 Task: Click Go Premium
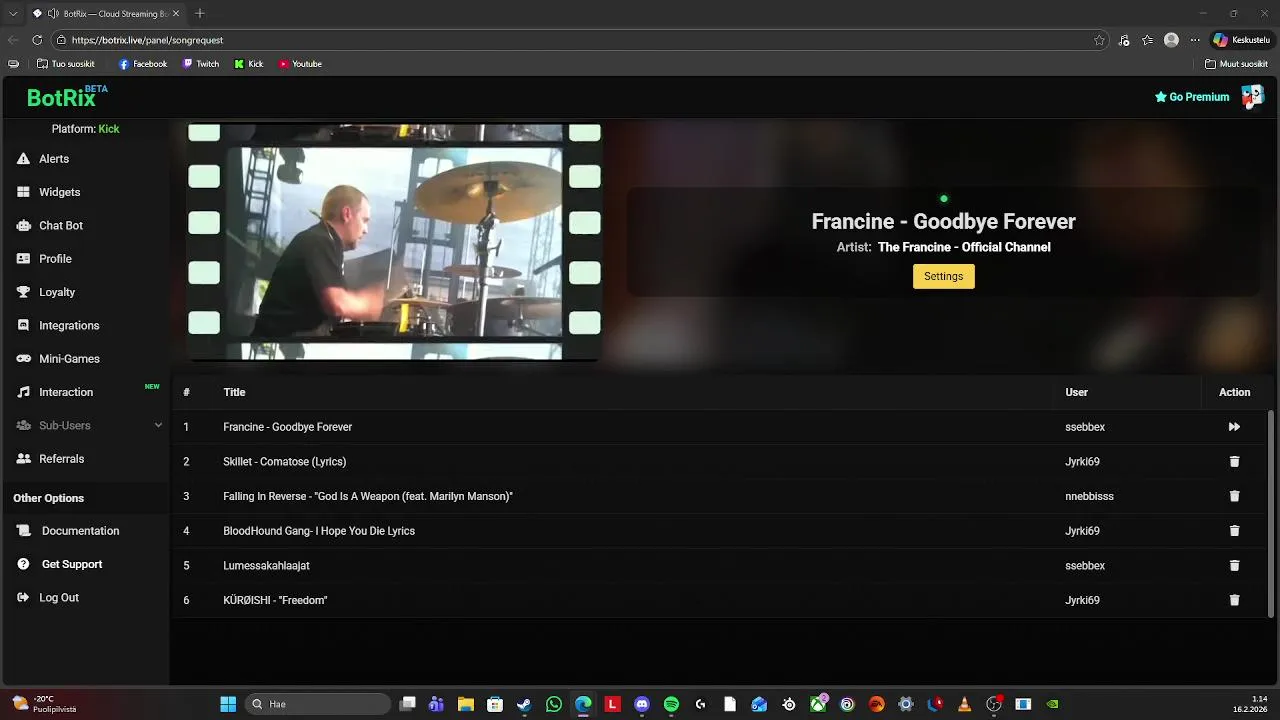(1192, 97)
